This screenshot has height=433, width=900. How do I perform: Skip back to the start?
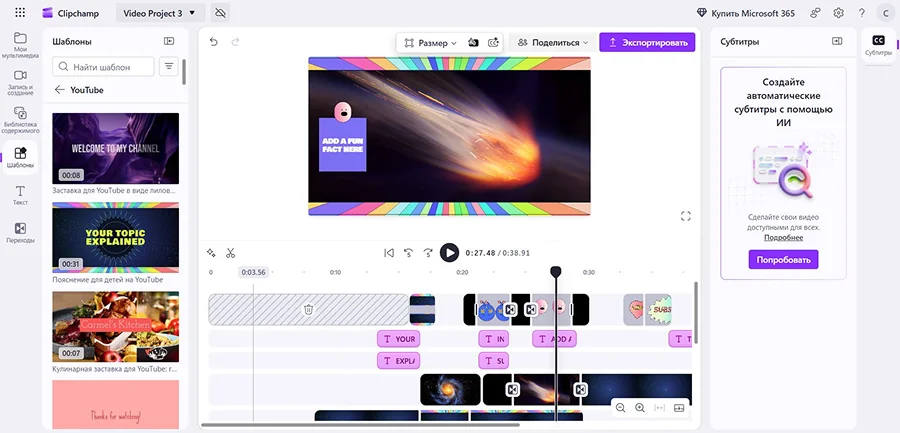pos(389,253)
